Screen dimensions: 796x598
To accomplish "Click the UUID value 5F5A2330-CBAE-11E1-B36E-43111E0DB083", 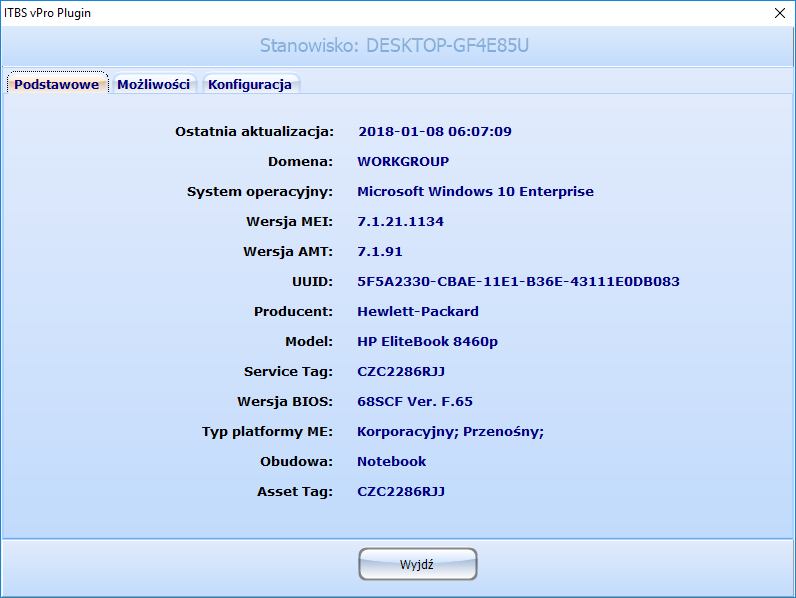I will pos(518,282).
